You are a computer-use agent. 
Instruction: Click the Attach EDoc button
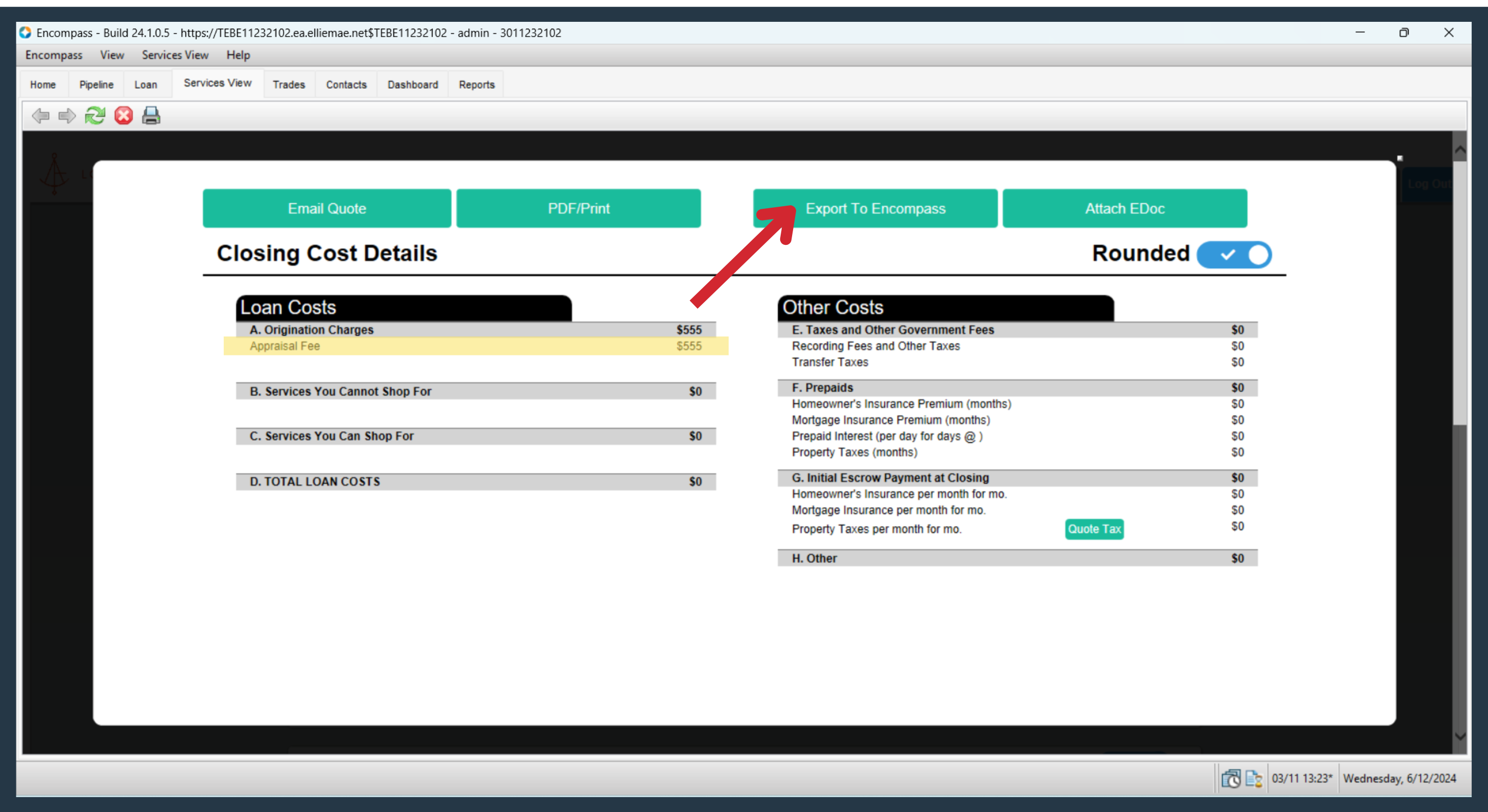1124,209
